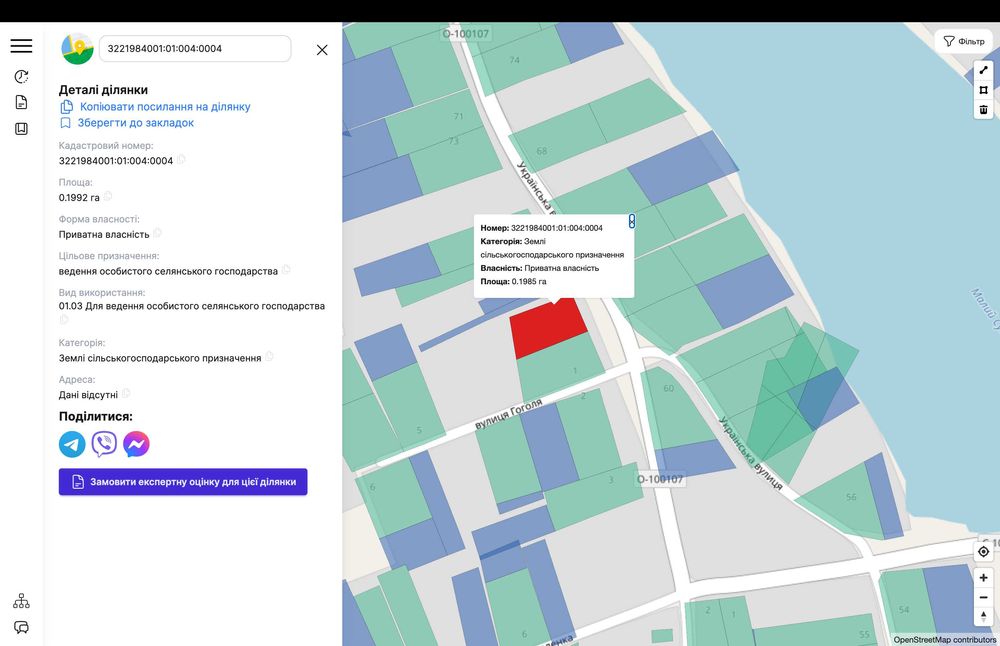
Task: Select the line measure tool on map
Action: tap(983, 70)
